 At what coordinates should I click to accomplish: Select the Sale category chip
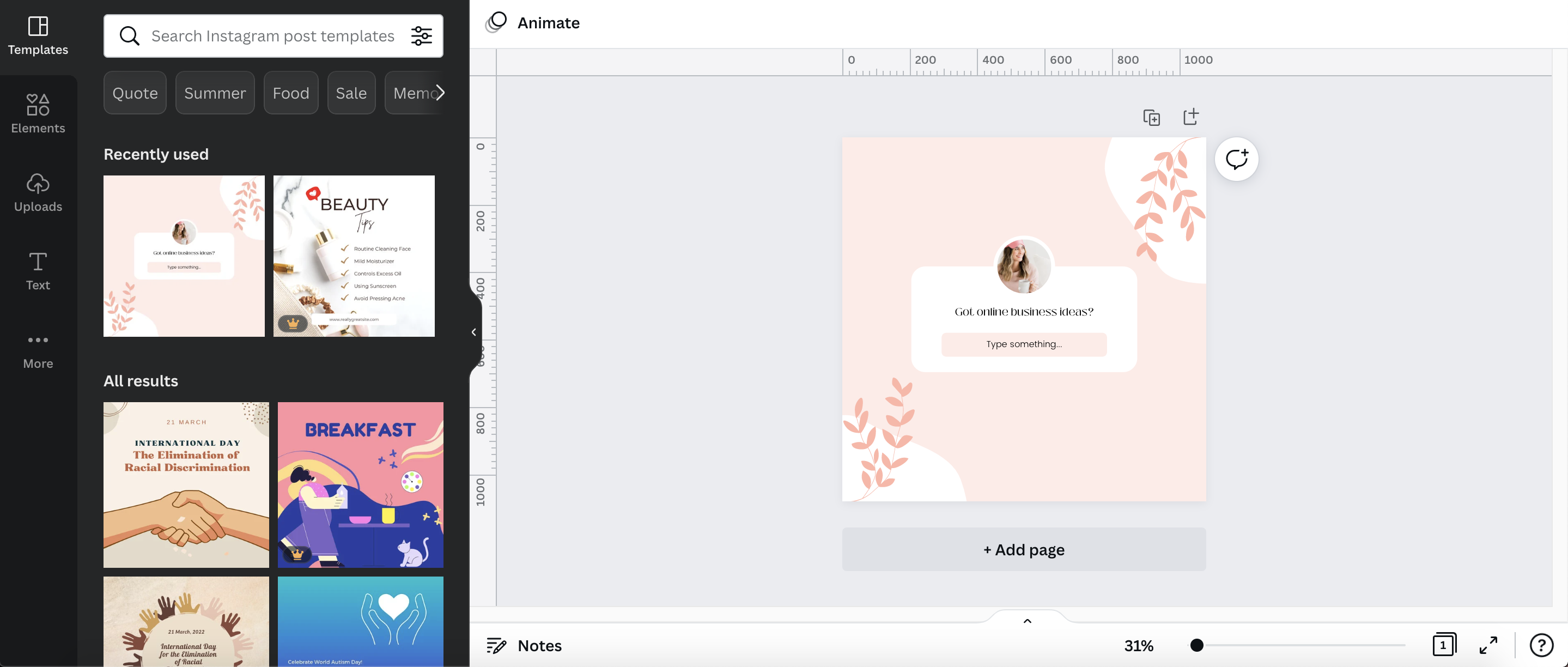click(351, 93)
